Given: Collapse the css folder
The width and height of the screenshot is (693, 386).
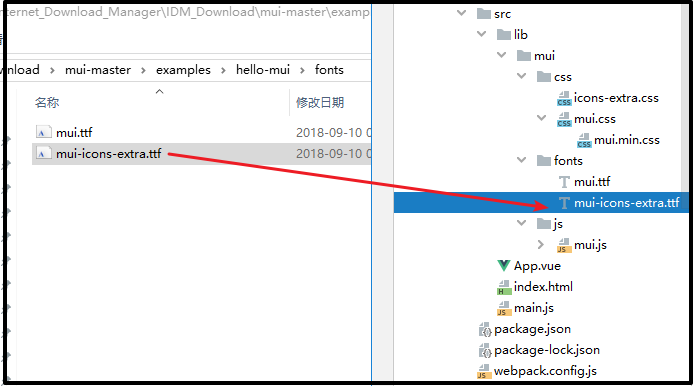Looking at the screenshot, I should tap(522, 76).
